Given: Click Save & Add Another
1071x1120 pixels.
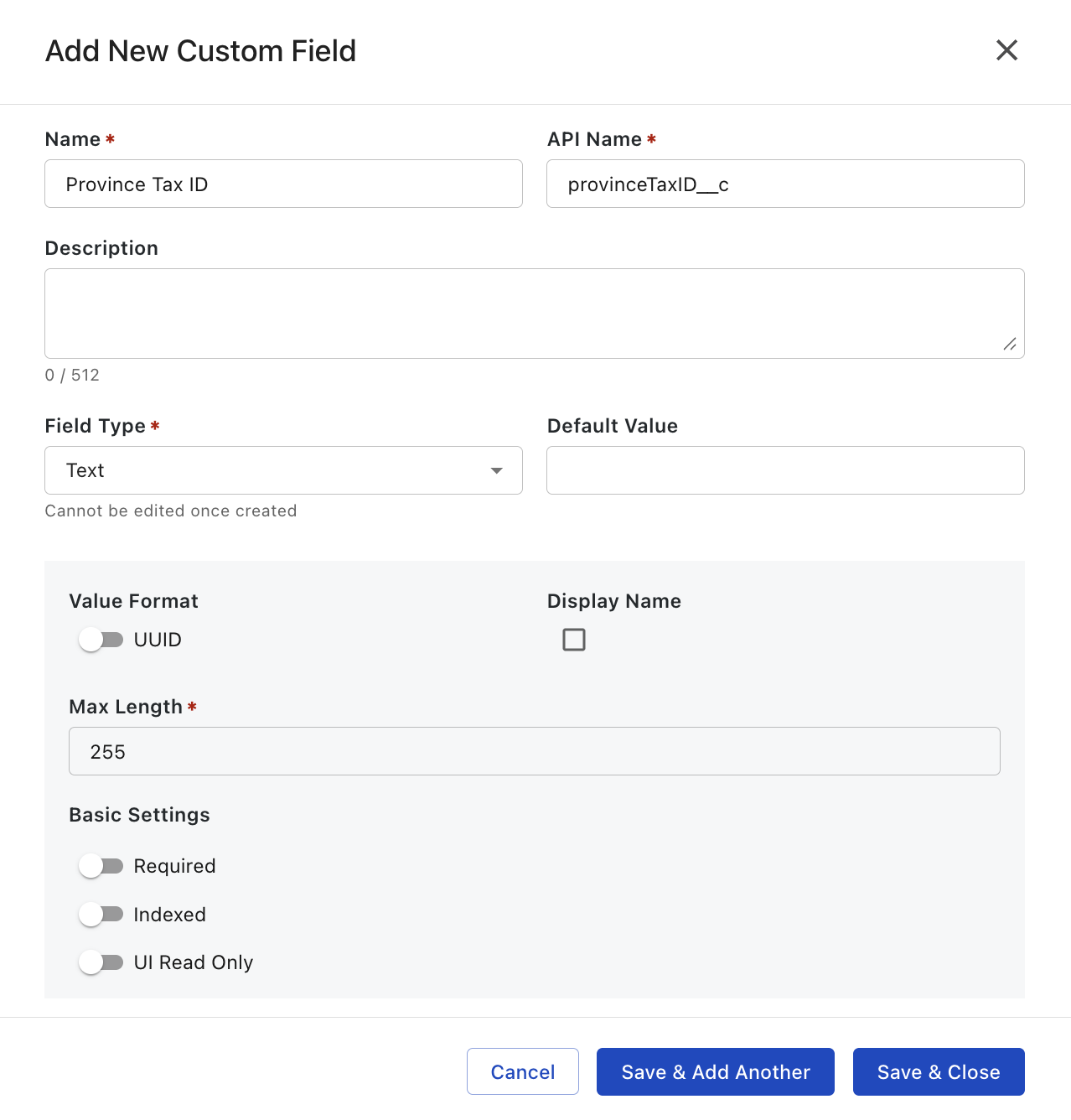Looking at the screenshot, I should coord(715,1071).
